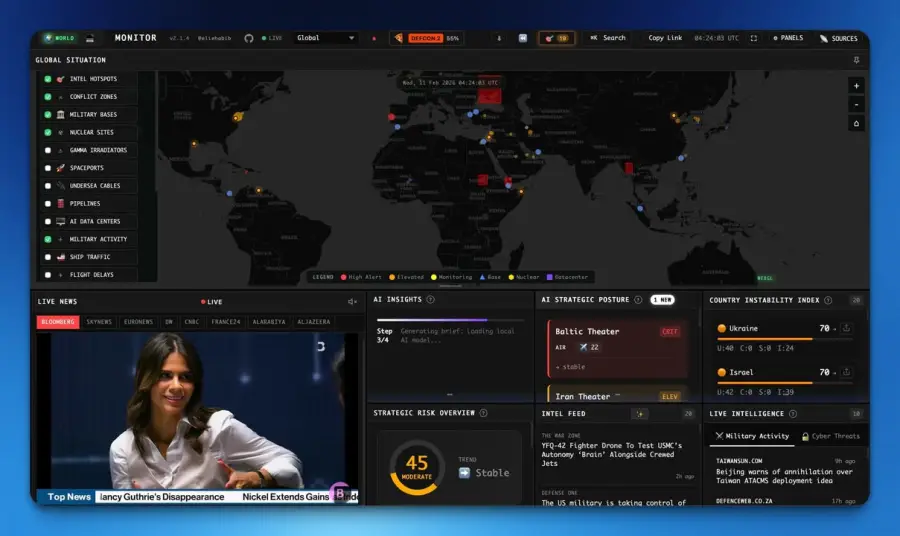Click the AI Data Centers monitor icon
This screenshot has width=900, height=536.
[60, 222]
